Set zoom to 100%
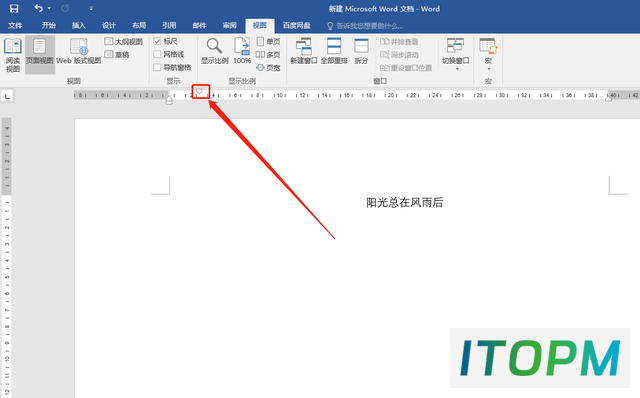Screen dimensions: 640x398 click(242, 51)
